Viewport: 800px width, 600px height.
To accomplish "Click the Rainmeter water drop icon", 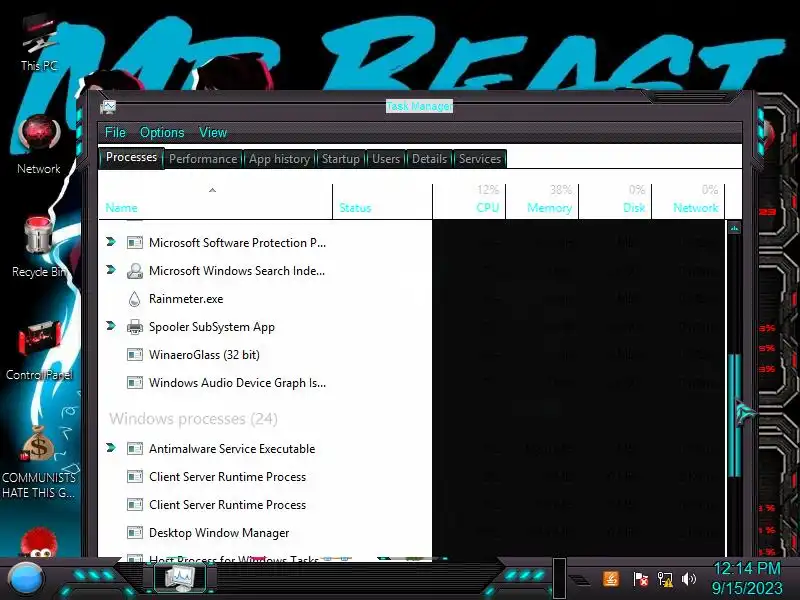I will (x=134, y=299).
